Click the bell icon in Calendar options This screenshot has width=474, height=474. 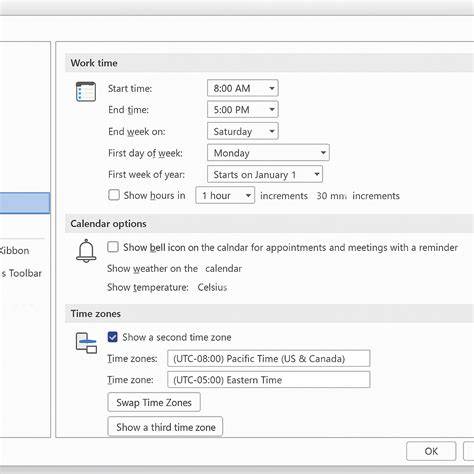[86, 251]
